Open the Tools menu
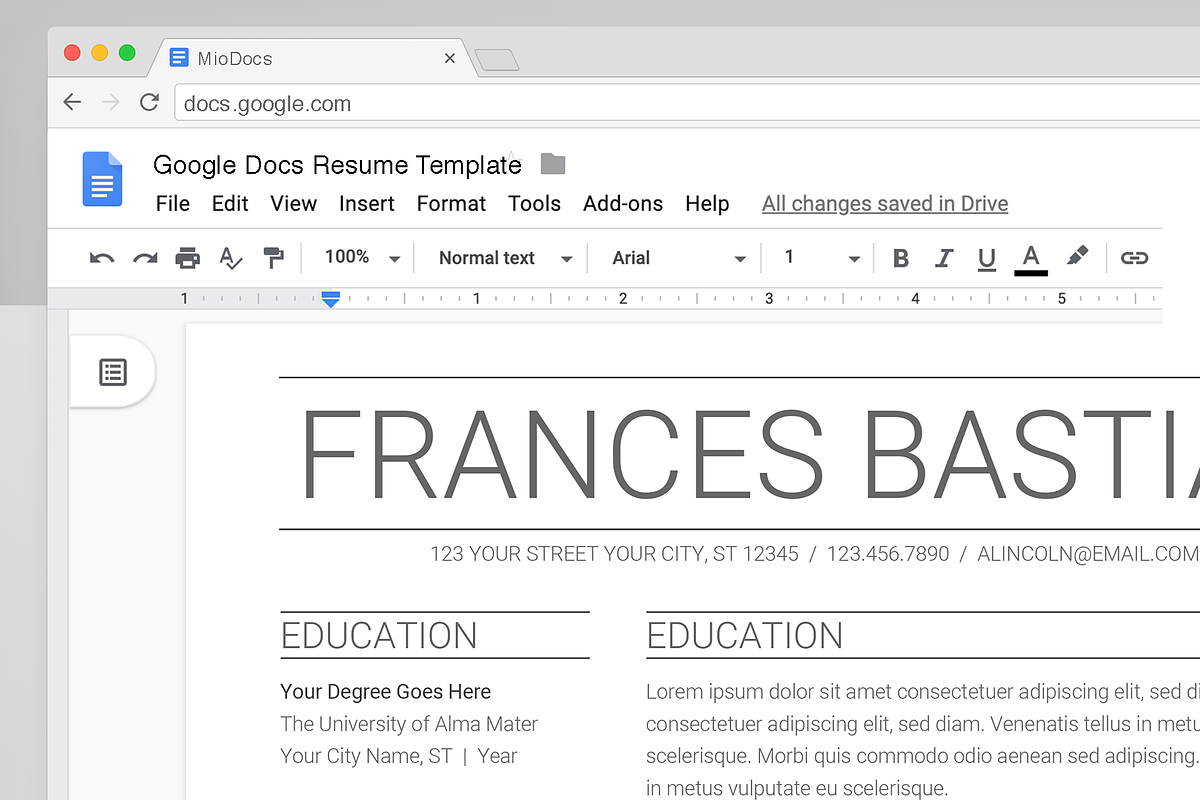 (x=534, y=204)
